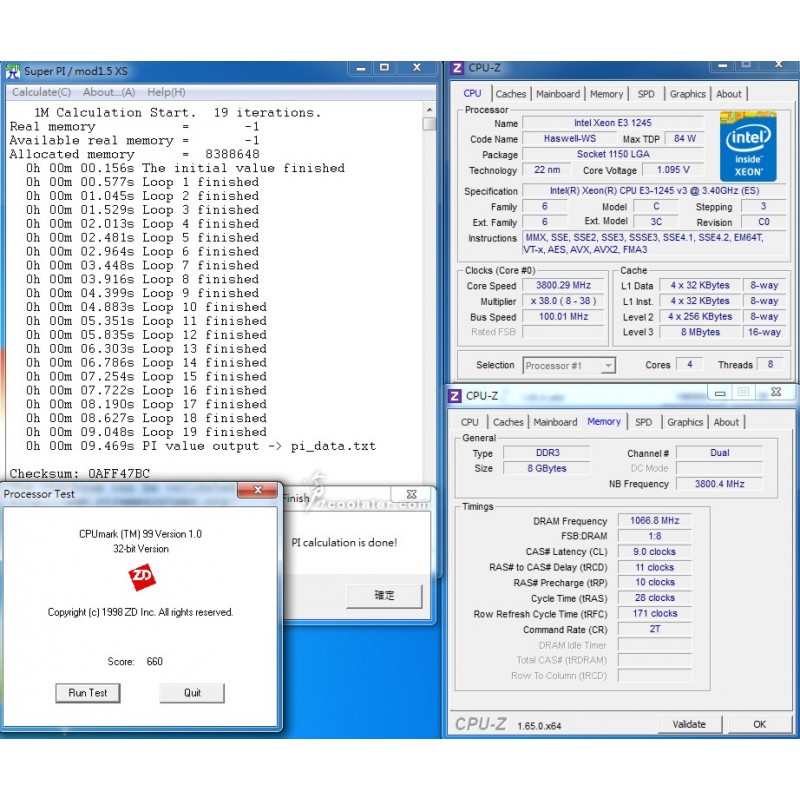Click the Super PI vertical scrollbar thumb

click(x=429, y=124)
